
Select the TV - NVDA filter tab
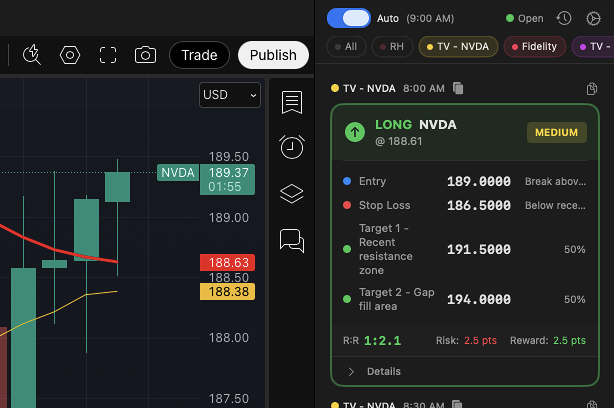[459, 46]
